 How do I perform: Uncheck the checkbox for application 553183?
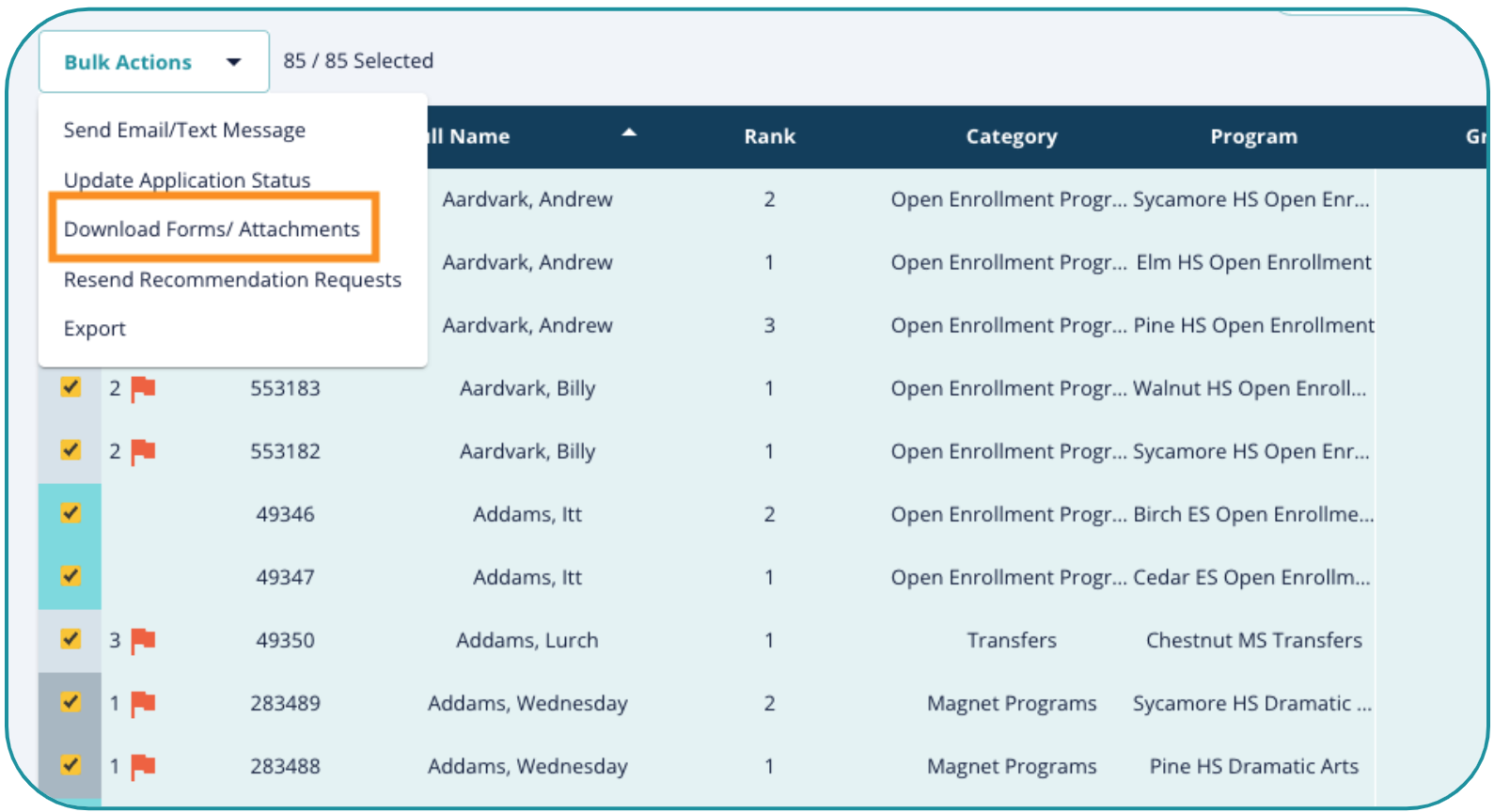coord(71,387)
